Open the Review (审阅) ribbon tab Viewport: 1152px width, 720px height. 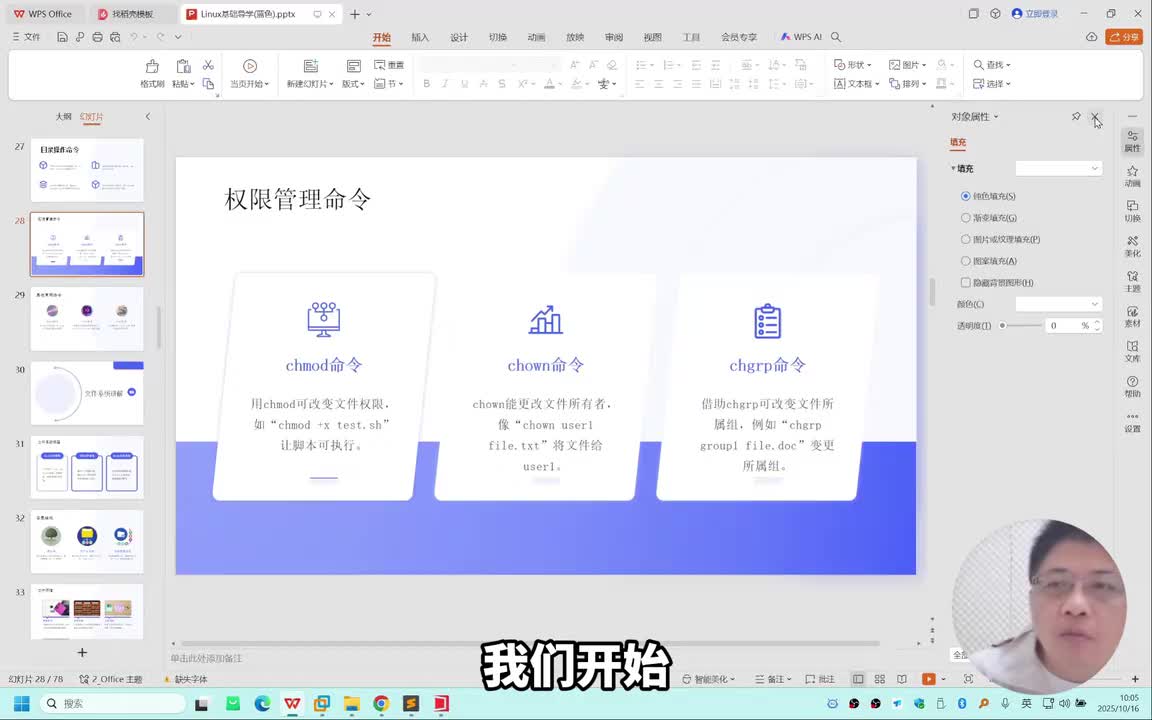click(613, 37)
